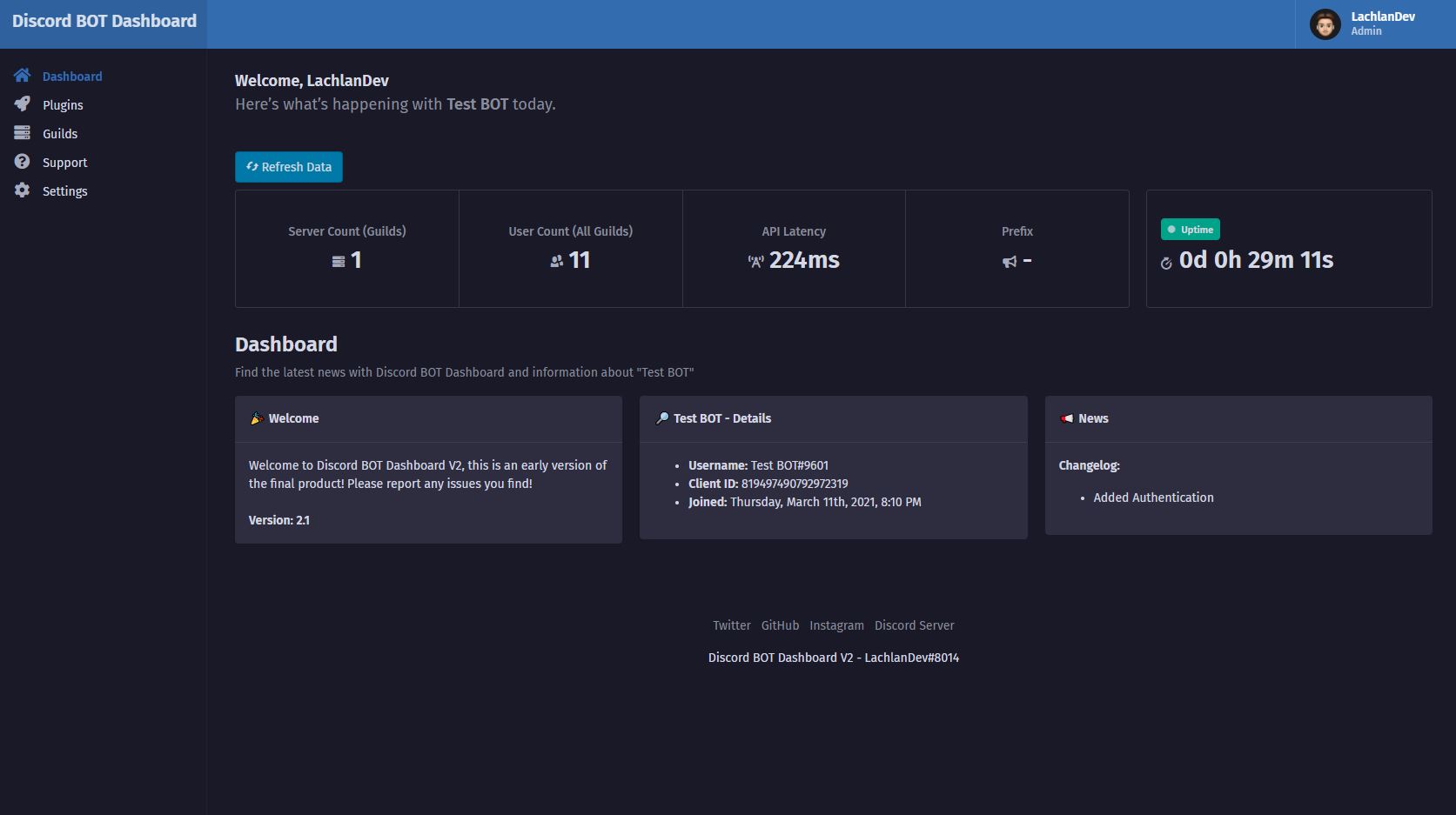Click the Test BOT - Details panel header
Screen dimensions: 1456x815
pos(722,418)
